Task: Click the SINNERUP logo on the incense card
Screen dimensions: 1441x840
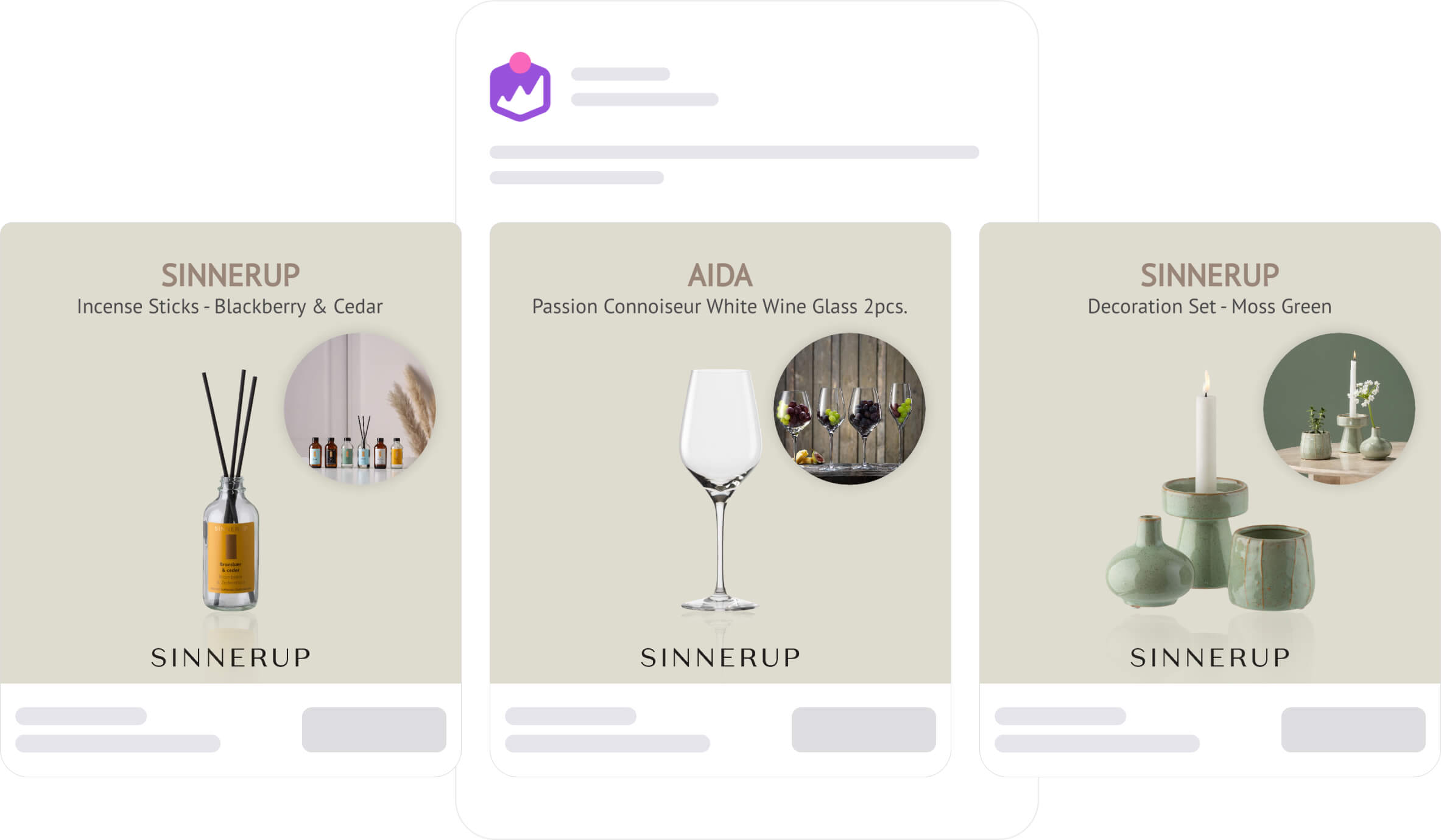Action: [230, 657]
